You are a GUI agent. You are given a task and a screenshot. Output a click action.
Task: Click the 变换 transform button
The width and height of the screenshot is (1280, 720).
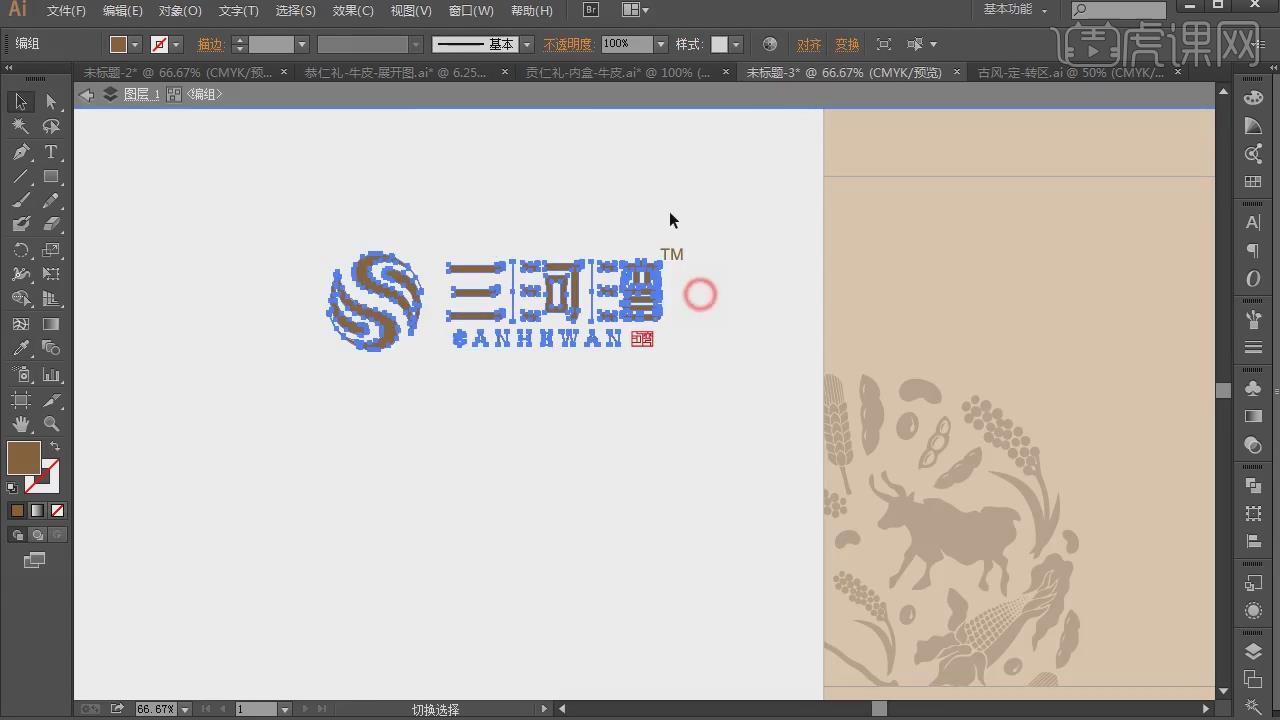847,44
